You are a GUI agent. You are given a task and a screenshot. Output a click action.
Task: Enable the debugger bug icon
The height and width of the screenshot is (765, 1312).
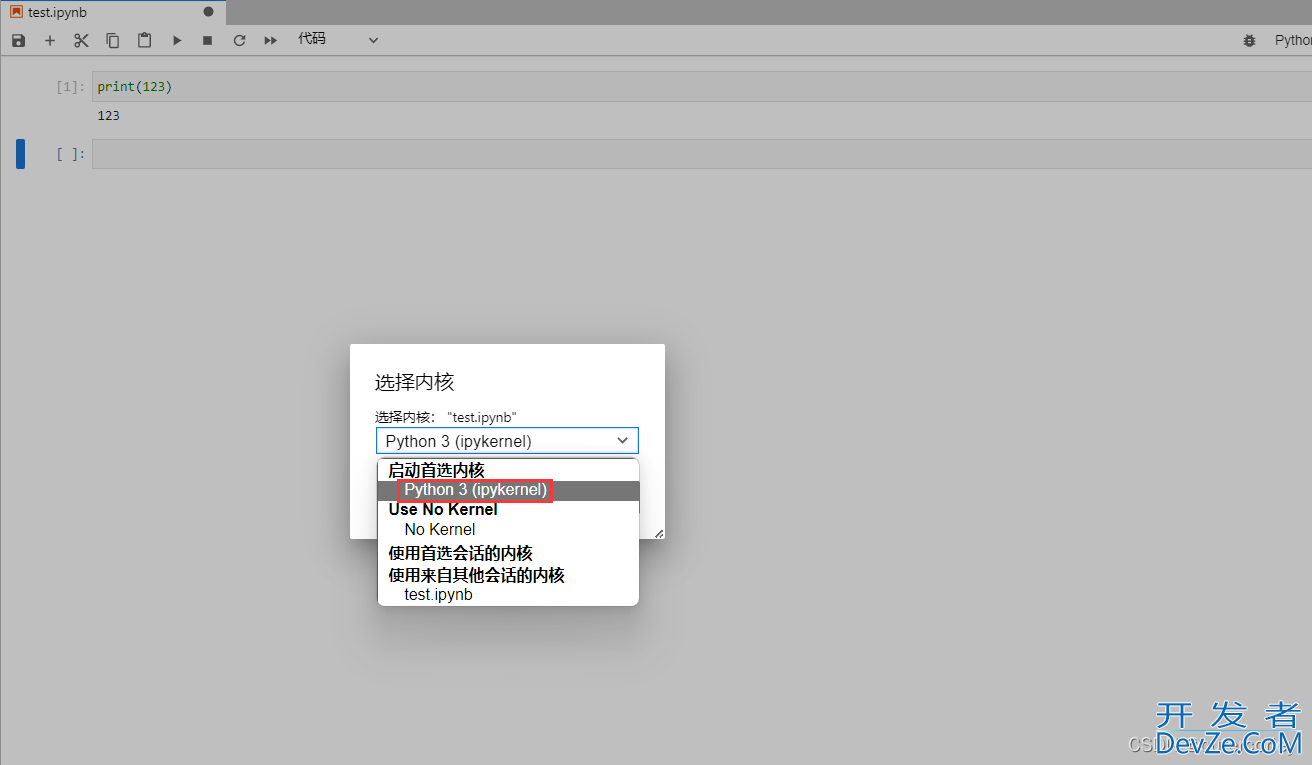(x=1249, y=41)
